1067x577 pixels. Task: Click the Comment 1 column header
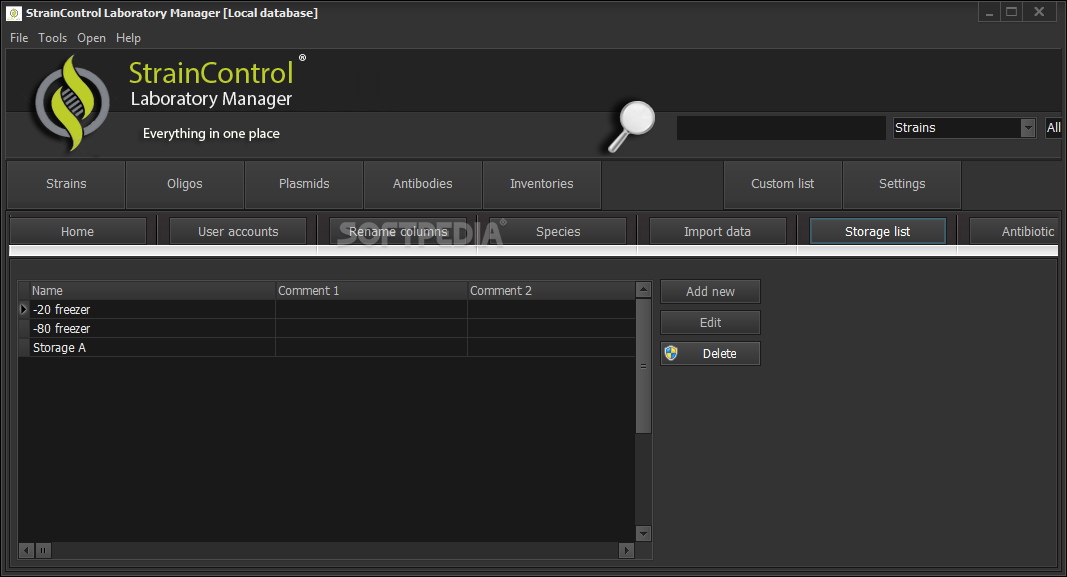[x=372, y=291]
